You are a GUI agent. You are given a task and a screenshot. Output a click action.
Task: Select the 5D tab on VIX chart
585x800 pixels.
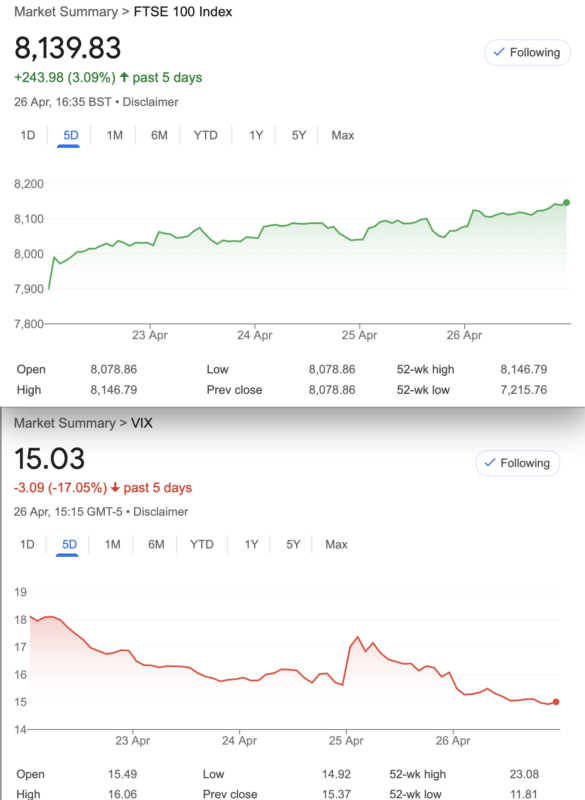69,544
